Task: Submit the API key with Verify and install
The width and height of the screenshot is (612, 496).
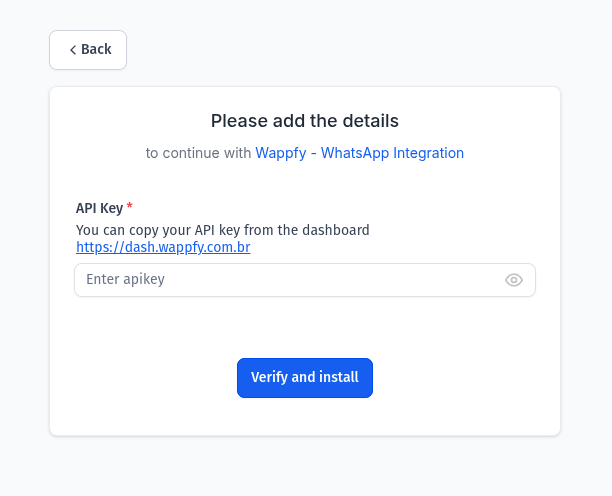Action: (x=305, y=378)
